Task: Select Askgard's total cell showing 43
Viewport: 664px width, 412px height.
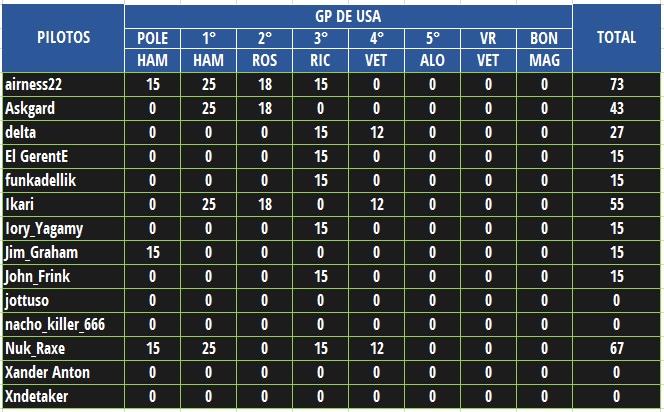Action: tap(617, 108)
